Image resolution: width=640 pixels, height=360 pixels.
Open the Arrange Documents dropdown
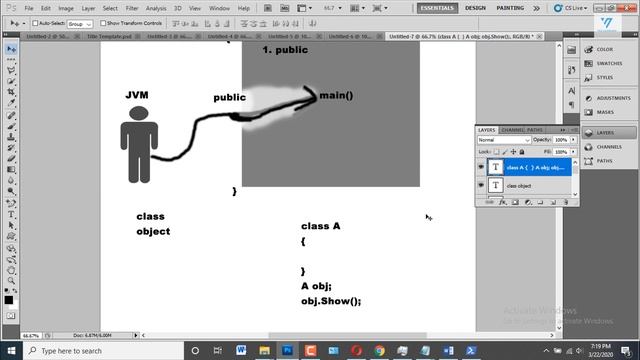357,8
